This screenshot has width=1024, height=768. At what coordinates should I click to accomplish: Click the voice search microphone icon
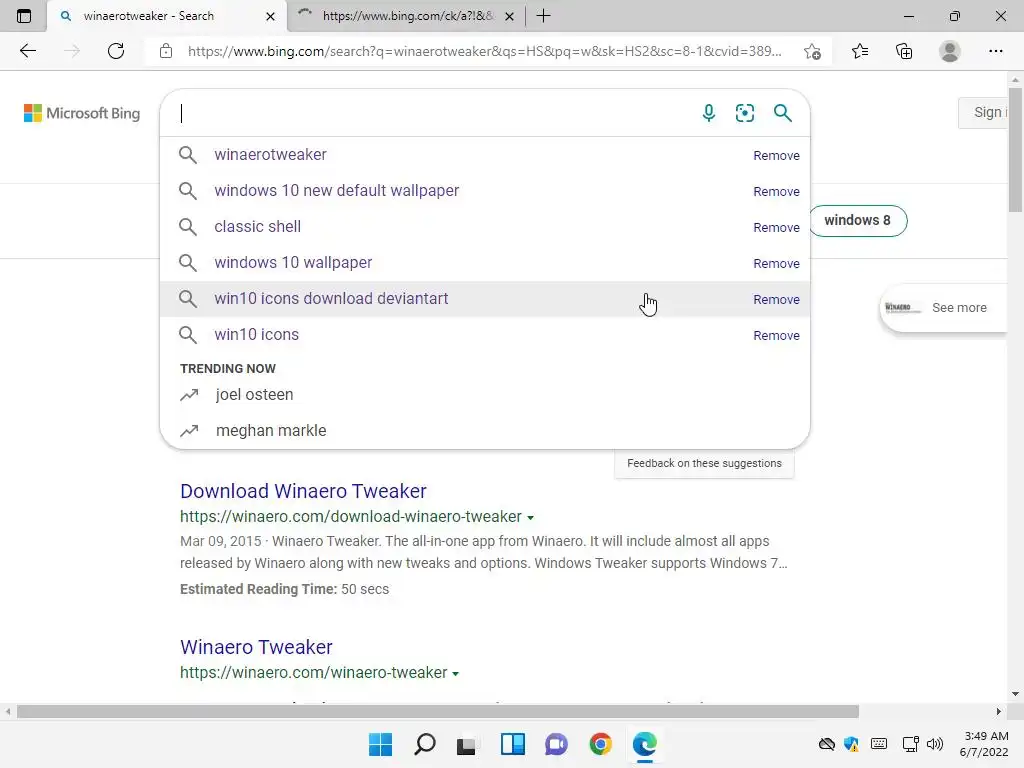[709, 113]
